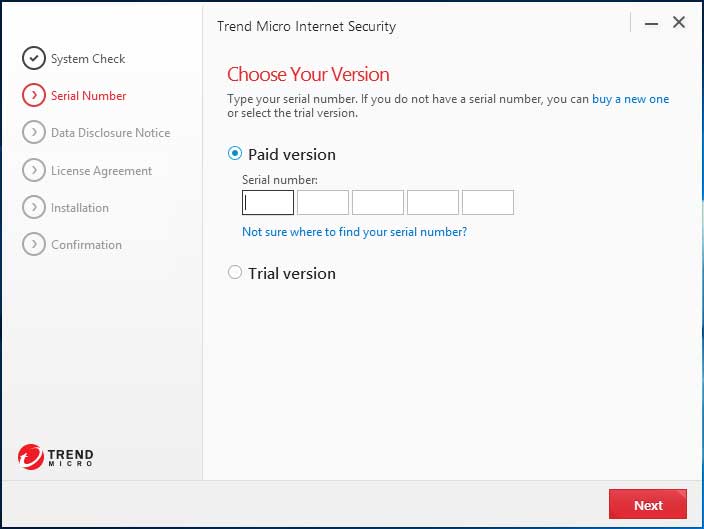Open the 'buy a new one' link

(630, 99)
